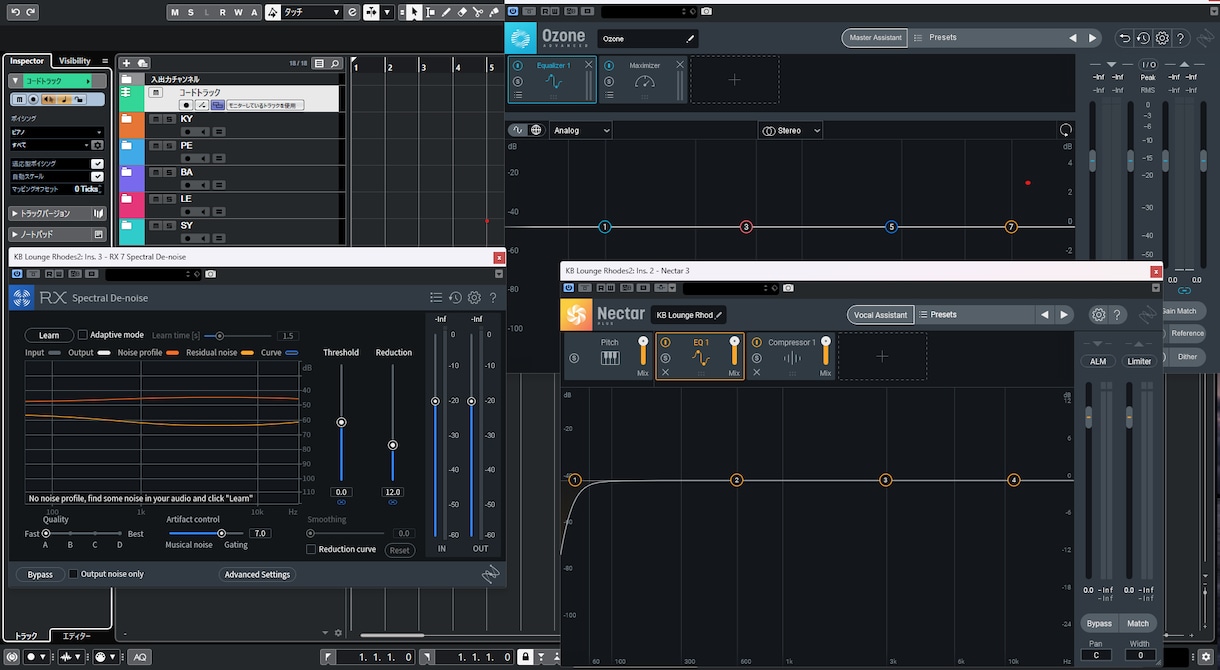Screen dimensions: 1220x670
Task: Adjust the Artifact control slider handle
Action: point(221,534)
